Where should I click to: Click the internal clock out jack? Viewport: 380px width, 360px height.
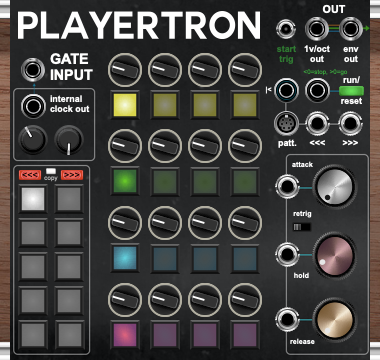click(x=33, y=106)
